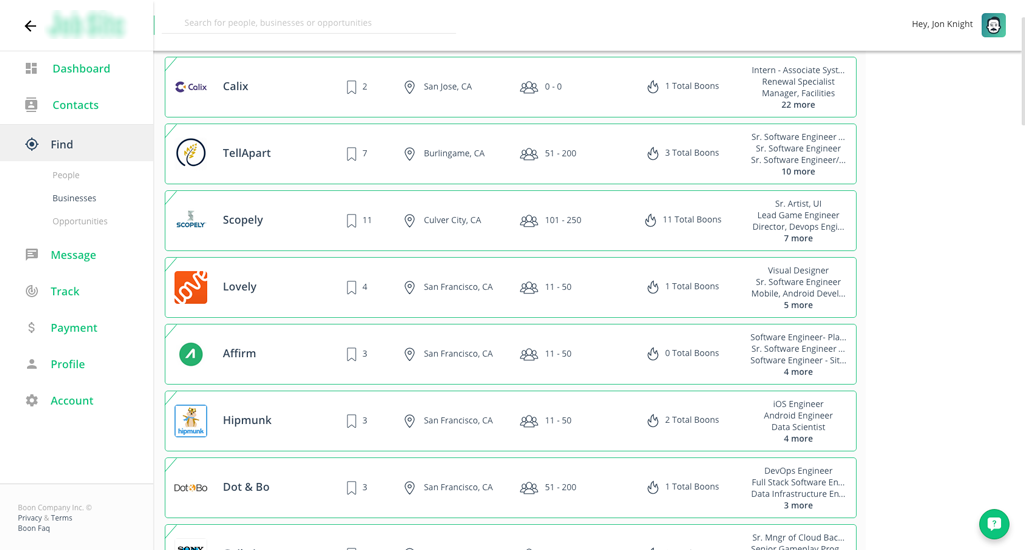Click the Track radar icon
Screen dimensions: 1025x550
click(31, 291)
